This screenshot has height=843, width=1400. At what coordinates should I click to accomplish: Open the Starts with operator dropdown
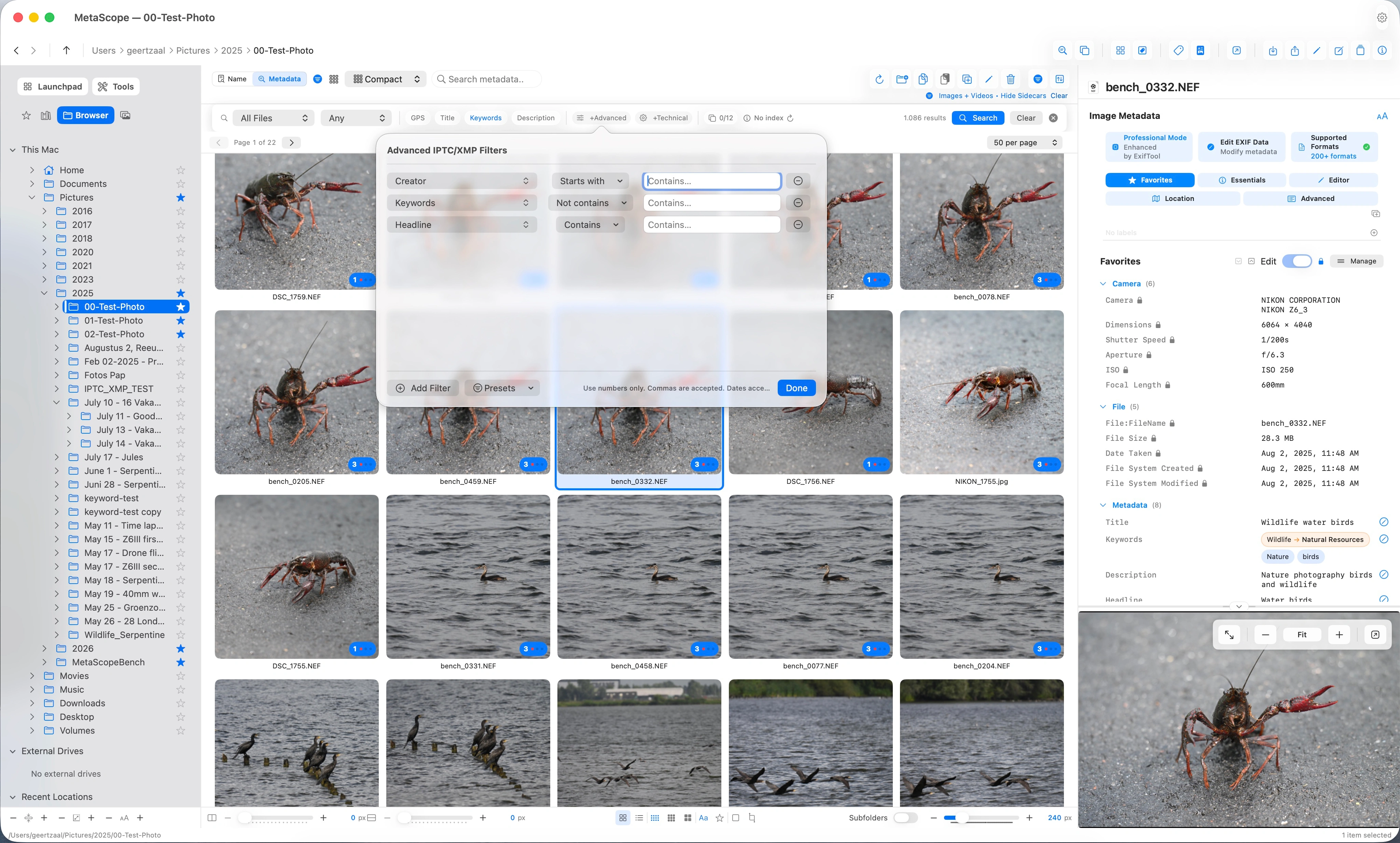coord(591,181)
